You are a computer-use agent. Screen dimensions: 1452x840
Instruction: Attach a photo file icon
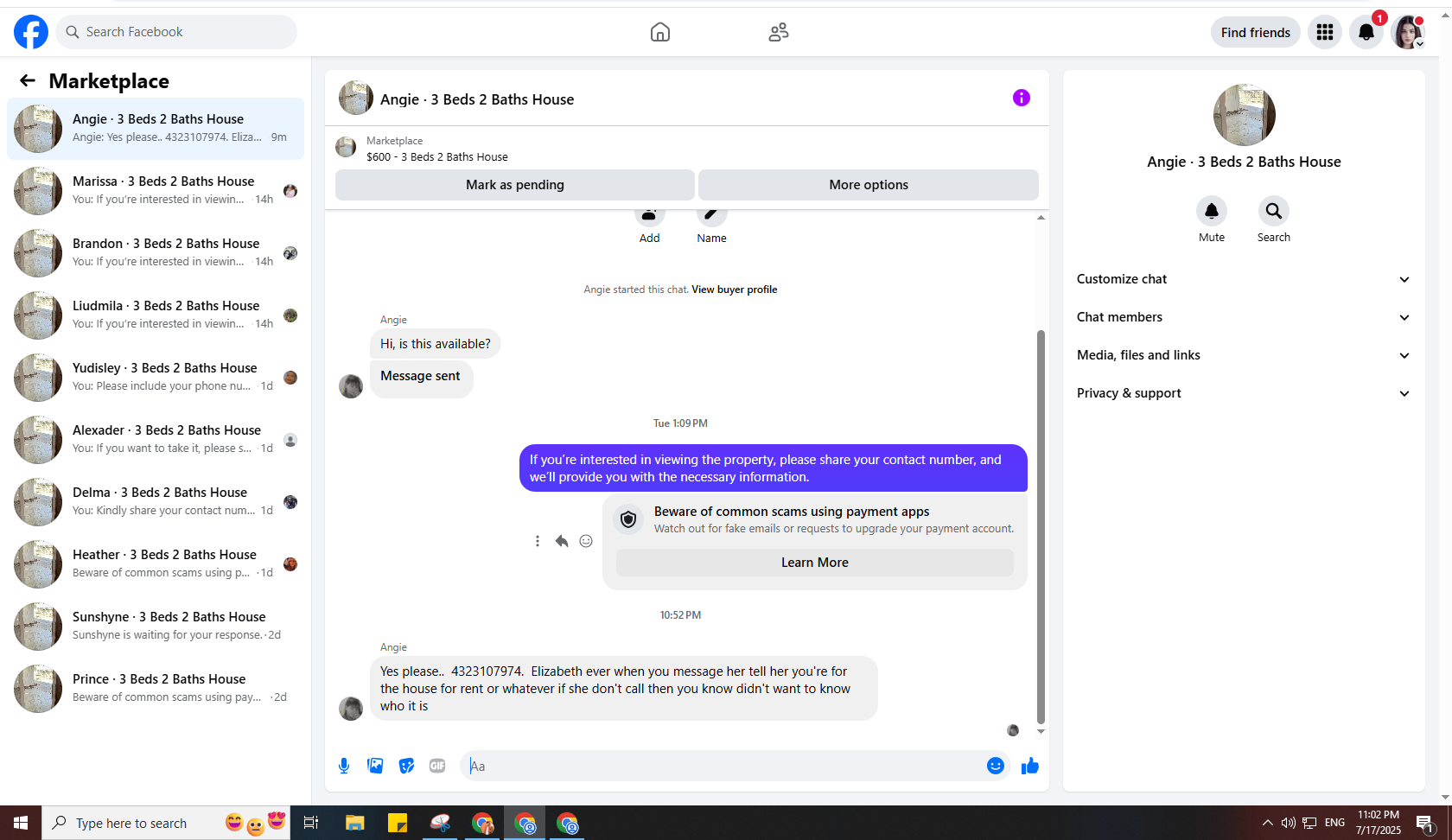click(375, 766)
